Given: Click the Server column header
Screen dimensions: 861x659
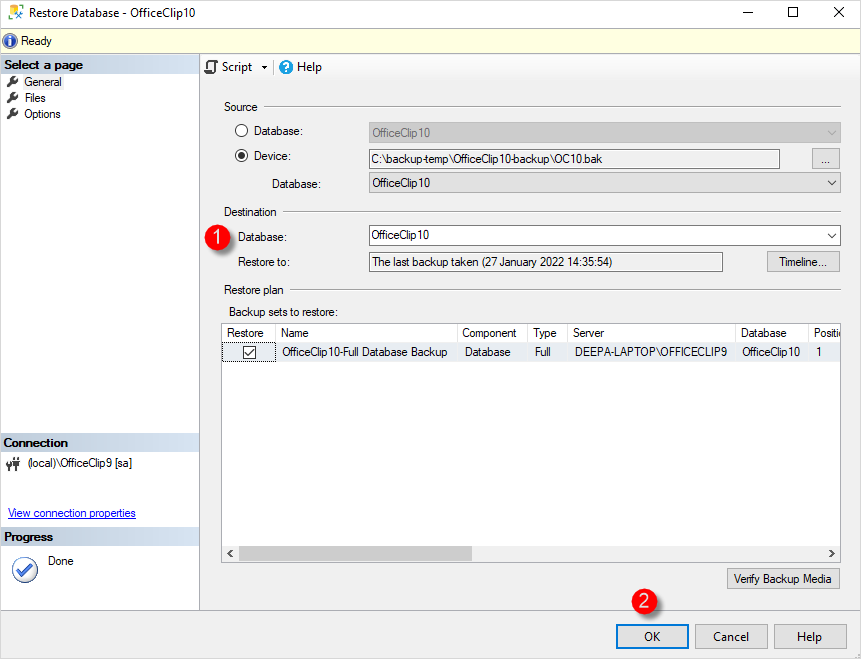Looking at the screenshot, I should (651, 333).
